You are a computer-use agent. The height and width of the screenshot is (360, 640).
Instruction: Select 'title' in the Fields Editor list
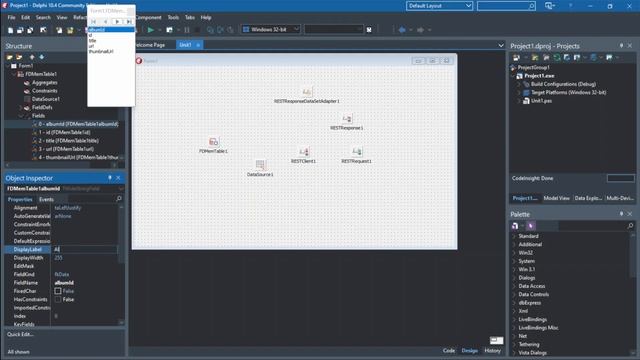(93, 41)
